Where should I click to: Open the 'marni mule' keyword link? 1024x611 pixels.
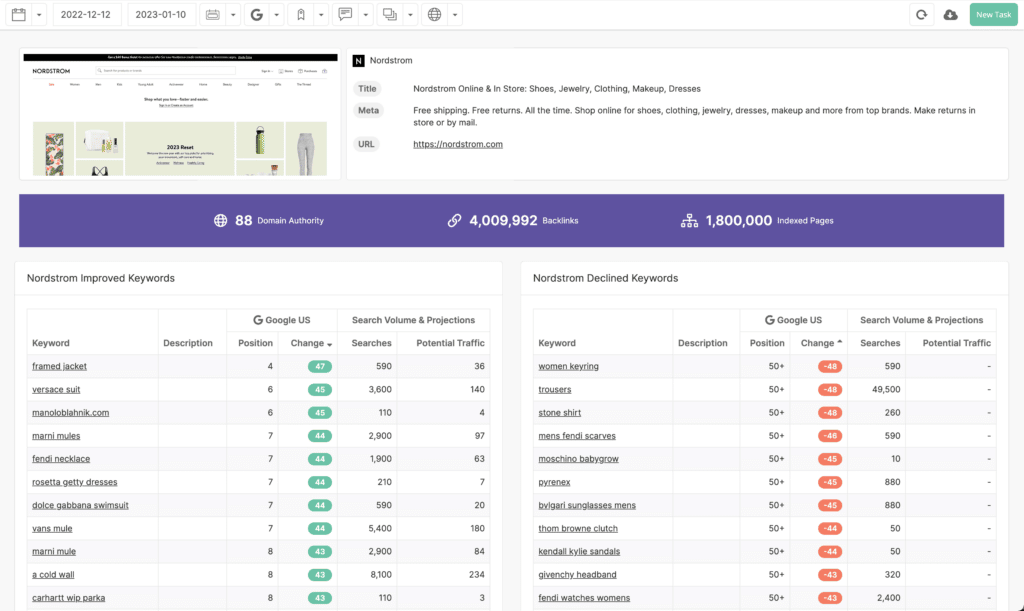(x=54, y=552)
